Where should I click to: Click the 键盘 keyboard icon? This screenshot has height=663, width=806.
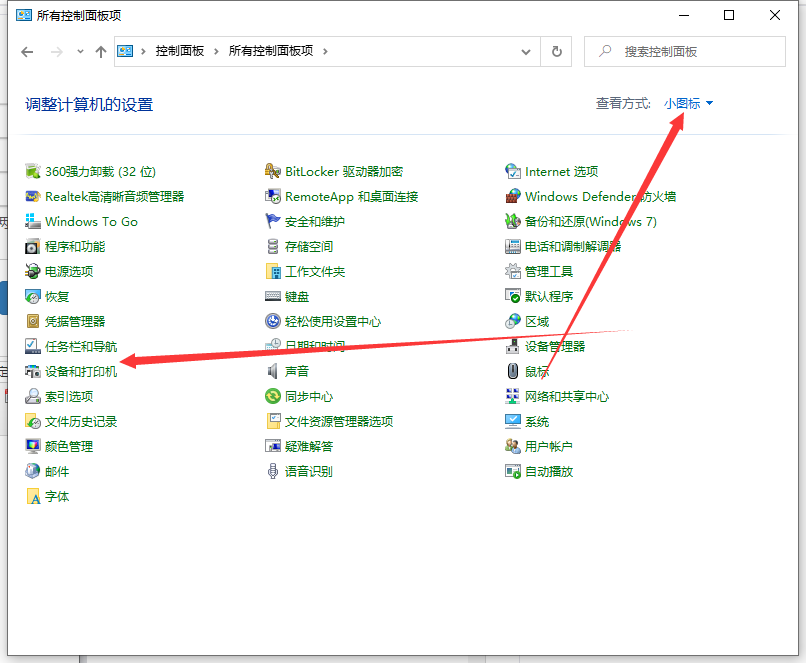(273, 297)
